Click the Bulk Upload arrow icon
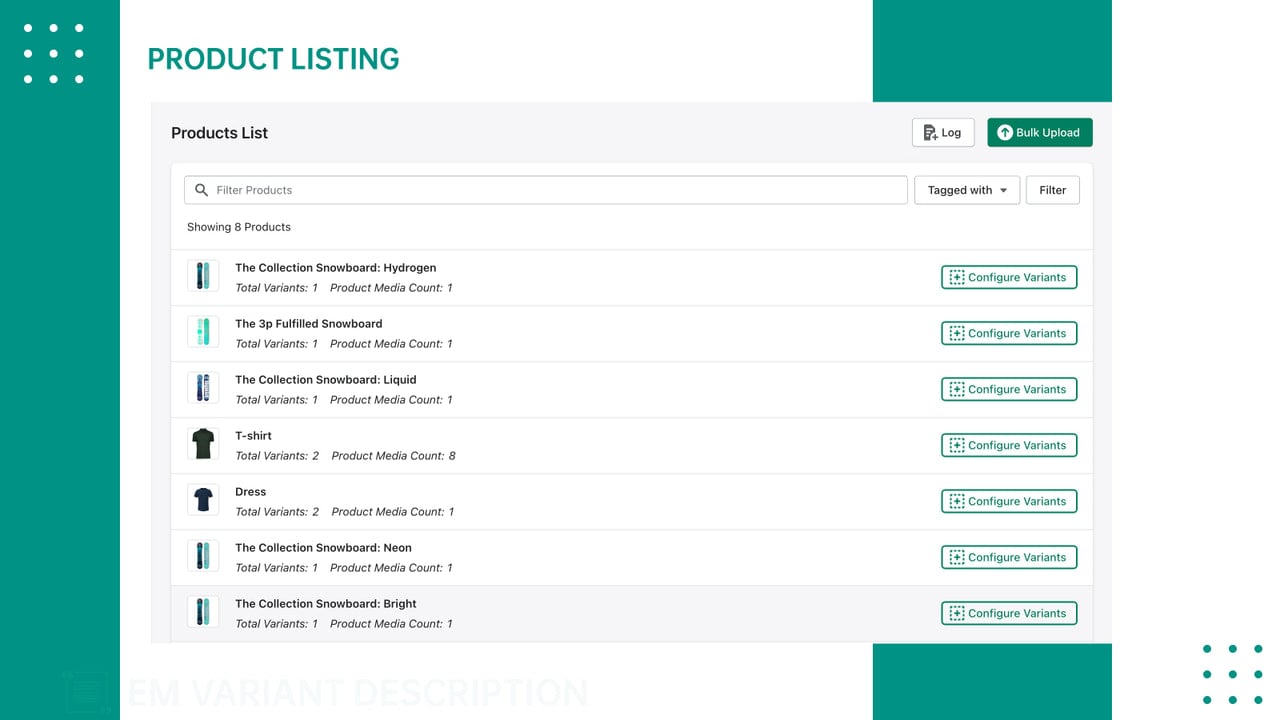This screenshot has height=720, width=1280. pyautogui.click(x=1005, y=133)
